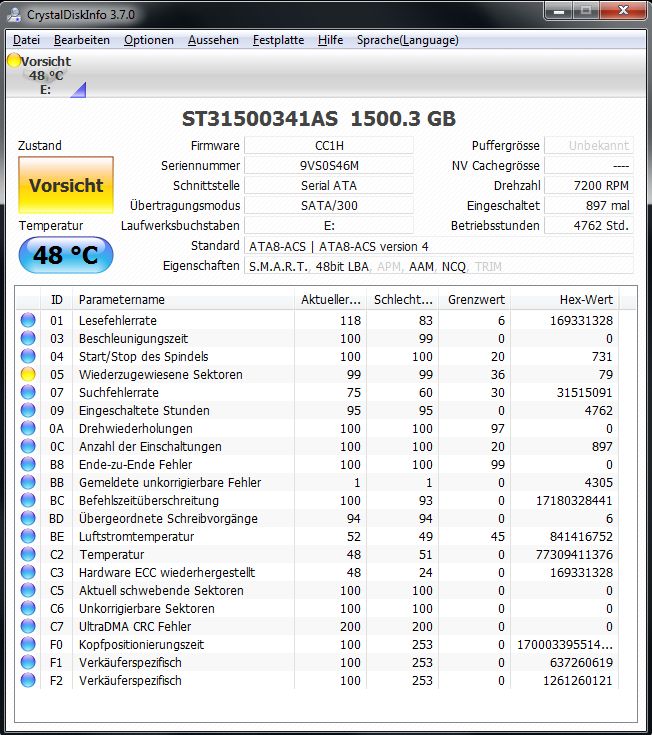Viewport: 652px width, 735px height.
Task: Click the Standard field ATA8-ACS
Action: click(x=439, y=246)
